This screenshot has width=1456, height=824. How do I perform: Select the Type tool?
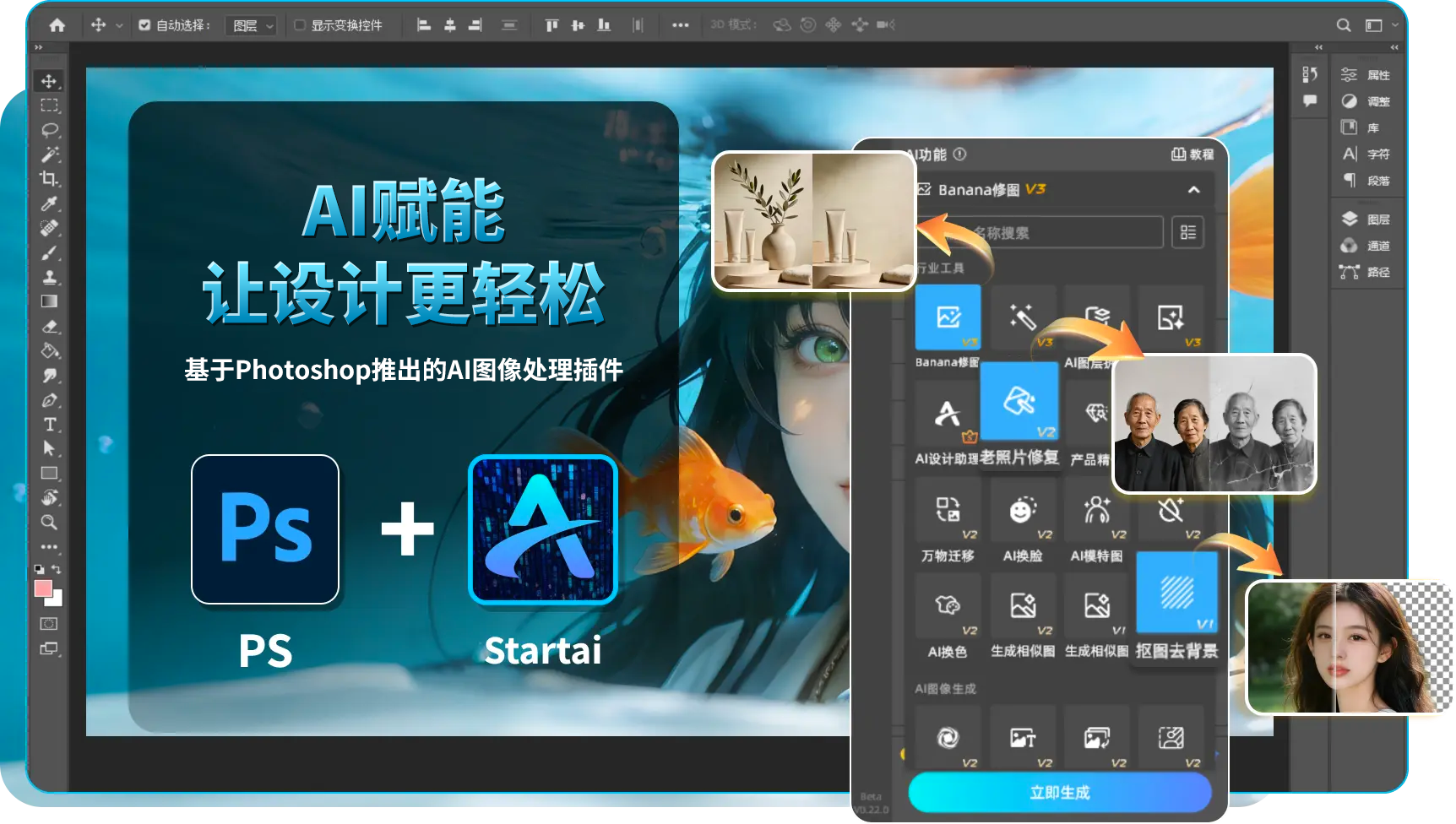tap(50, 425)
